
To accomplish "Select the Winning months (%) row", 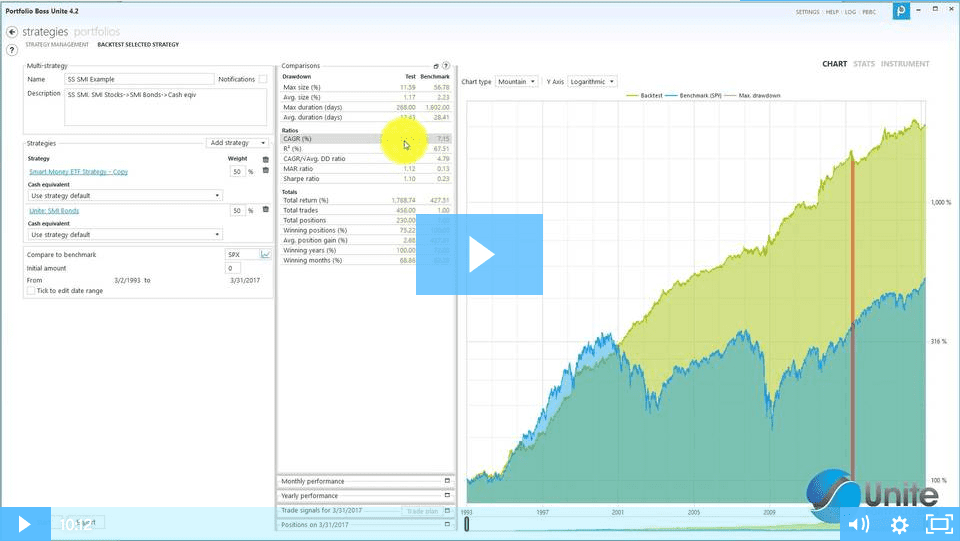I will tap(366, 260).
